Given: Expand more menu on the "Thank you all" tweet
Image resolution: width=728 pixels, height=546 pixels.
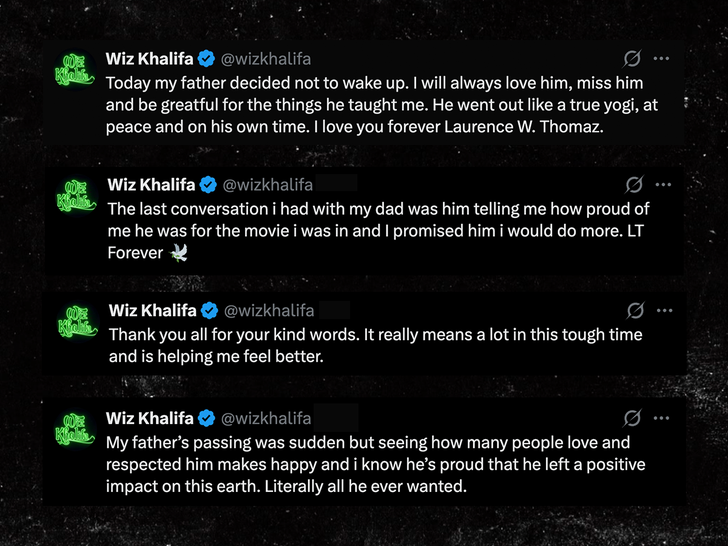Looking at the screenshot, I should tap(663, 311).
